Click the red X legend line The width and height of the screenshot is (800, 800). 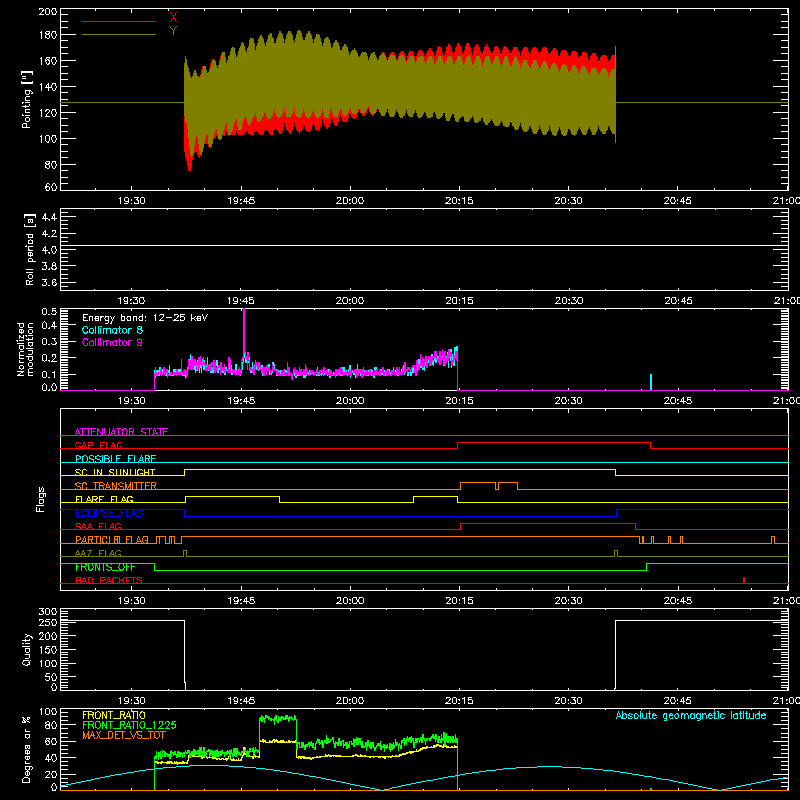click(x=119, y=21)
